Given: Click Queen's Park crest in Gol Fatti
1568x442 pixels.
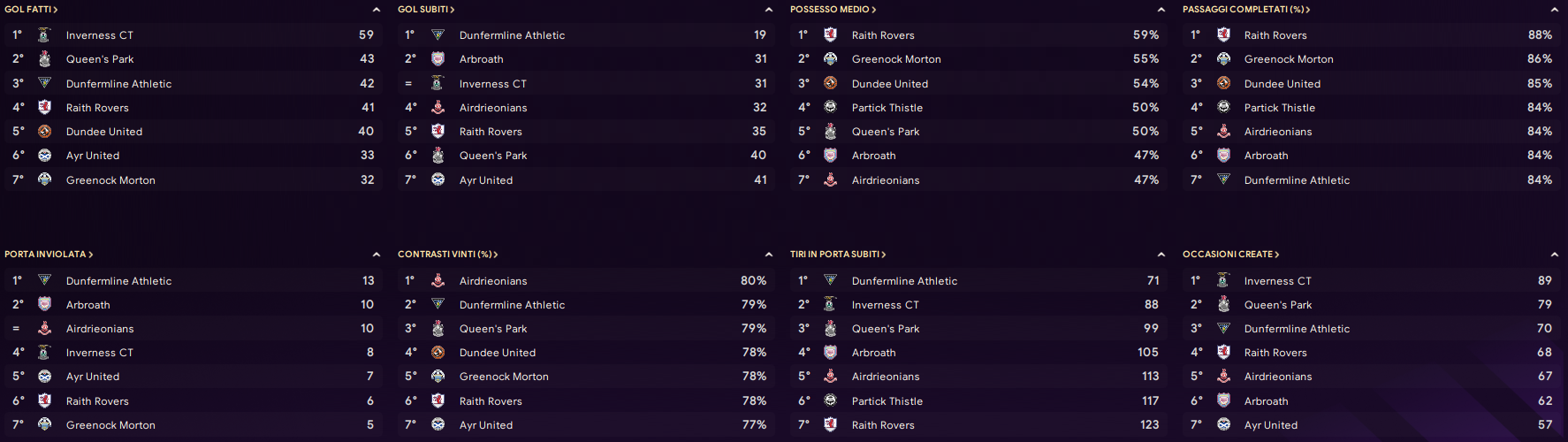Looking at the screenshot, I should tap(44, 59).
